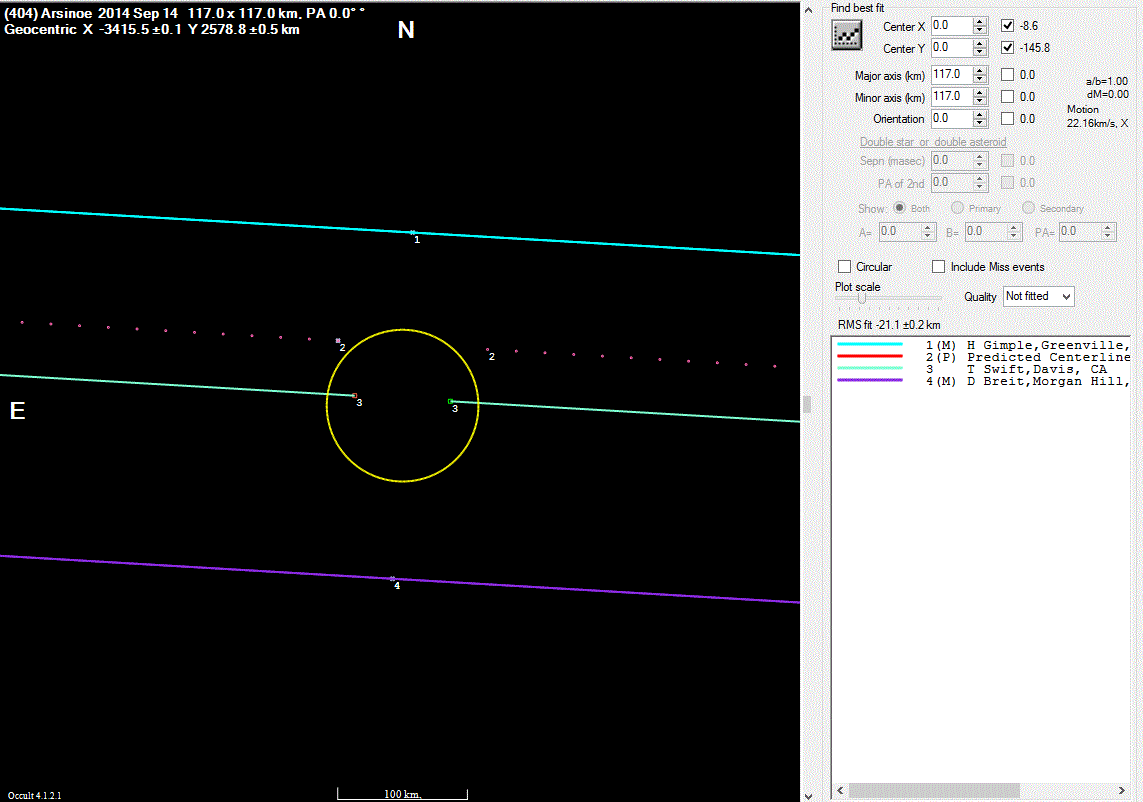1143x802 pixels.
Task: Toggle the Center Y fit checkbox
Action: [1007, 47]
